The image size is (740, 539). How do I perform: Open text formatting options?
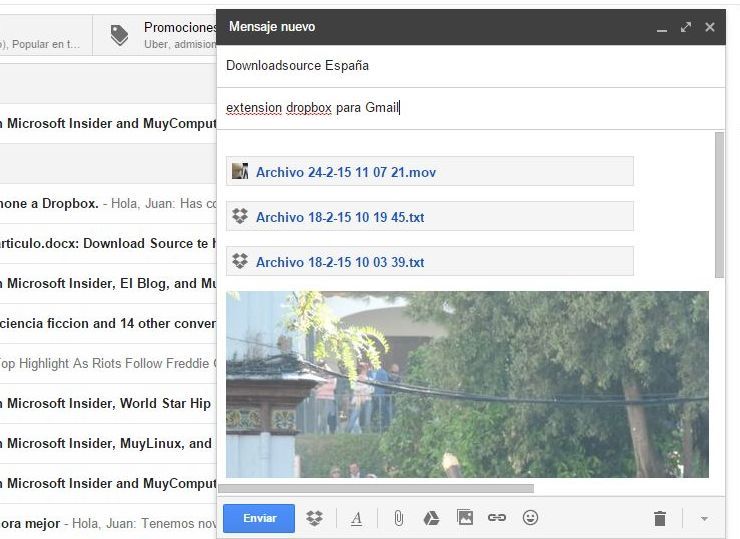coord(357,518)
